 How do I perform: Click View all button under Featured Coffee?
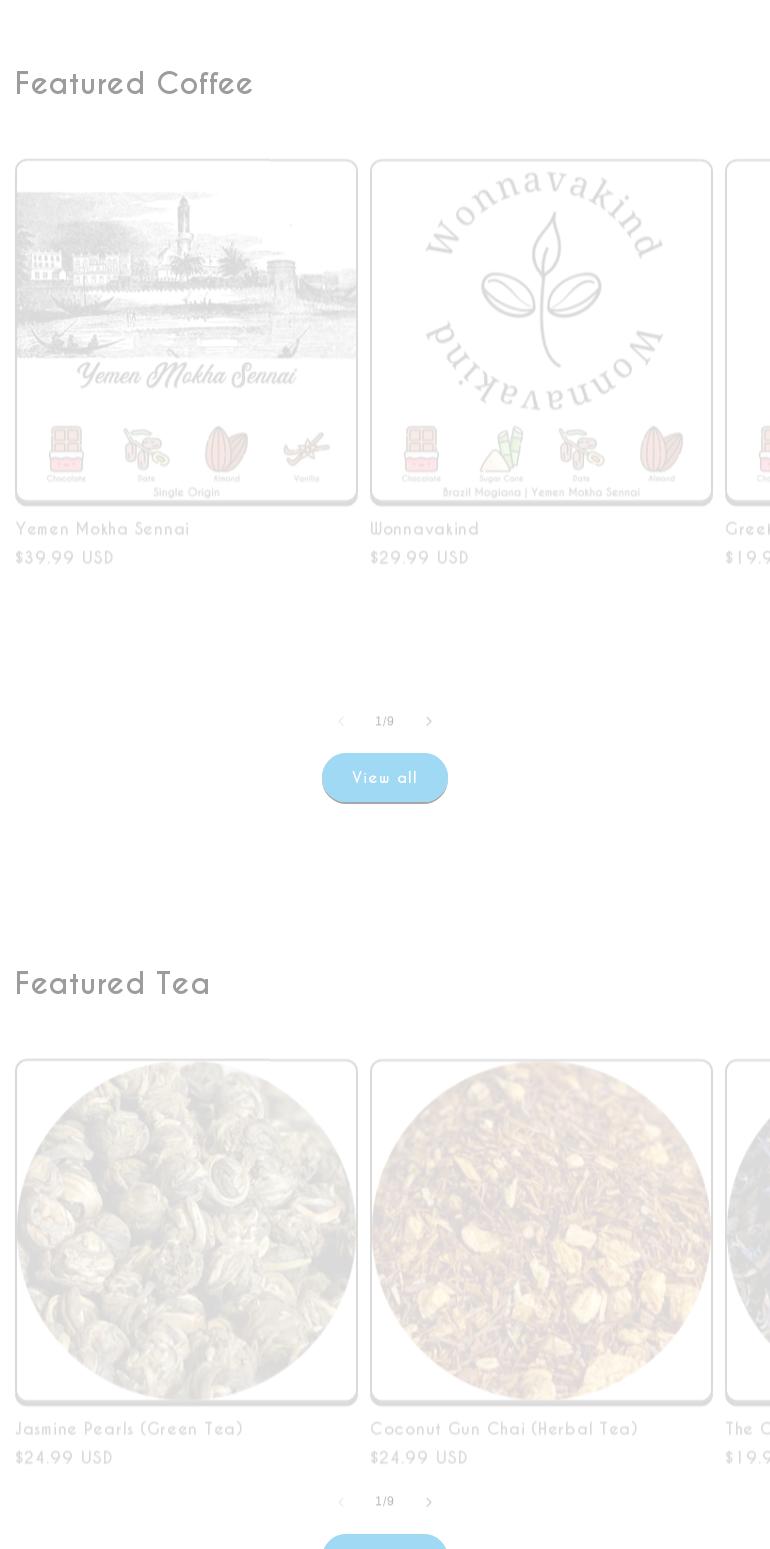(x=385, y=778)
